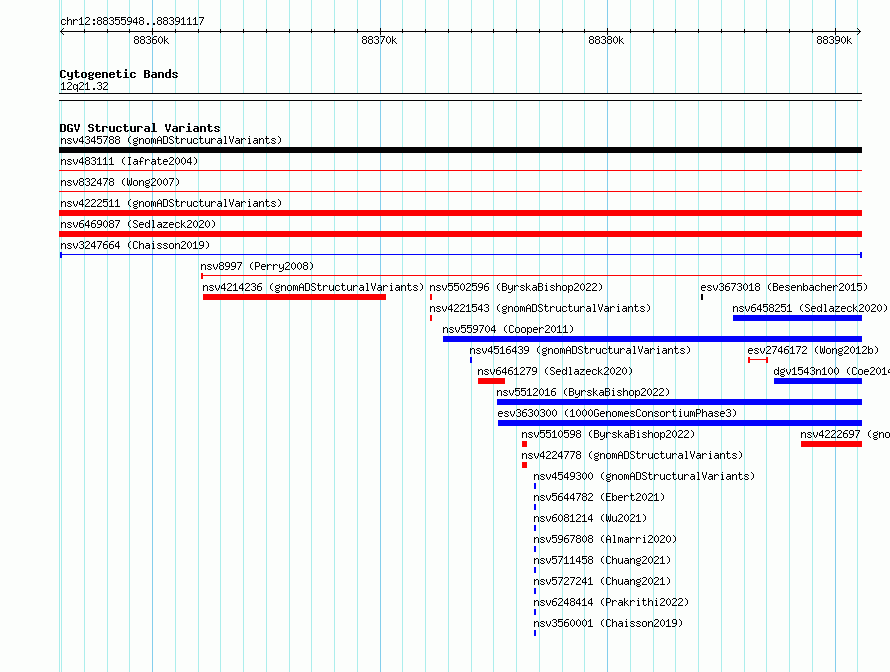Open nsv4549300 gnomAD variant label

[644, 476]
